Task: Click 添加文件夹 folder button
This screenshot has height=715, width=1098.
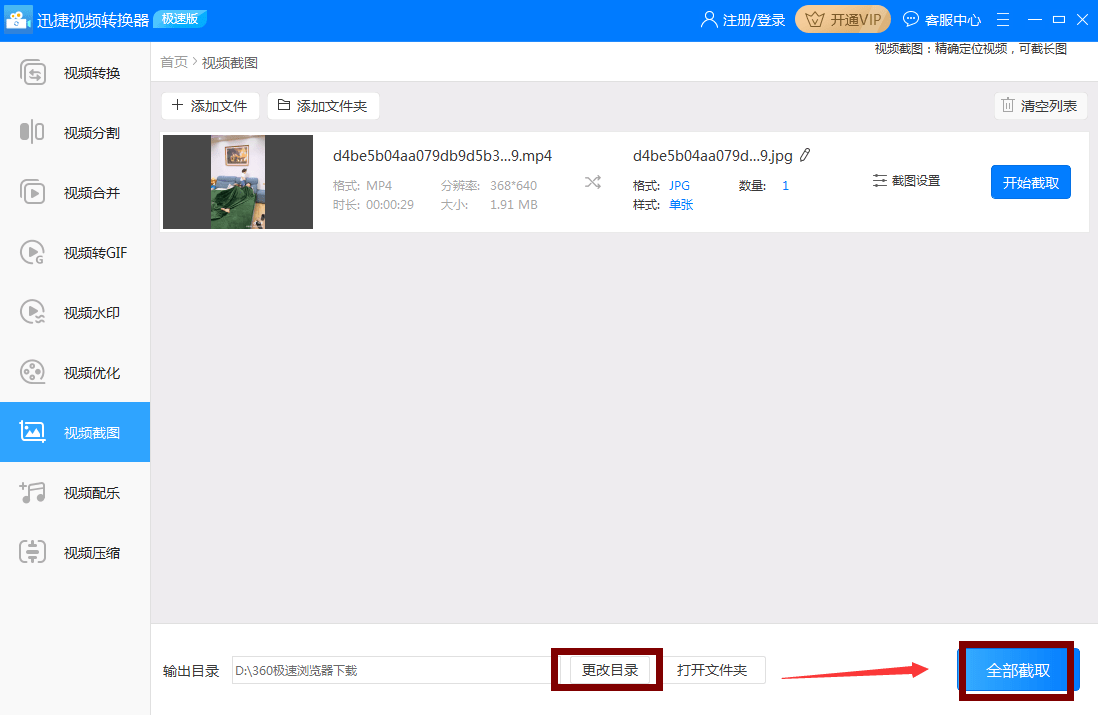Action: pos(323,106)
